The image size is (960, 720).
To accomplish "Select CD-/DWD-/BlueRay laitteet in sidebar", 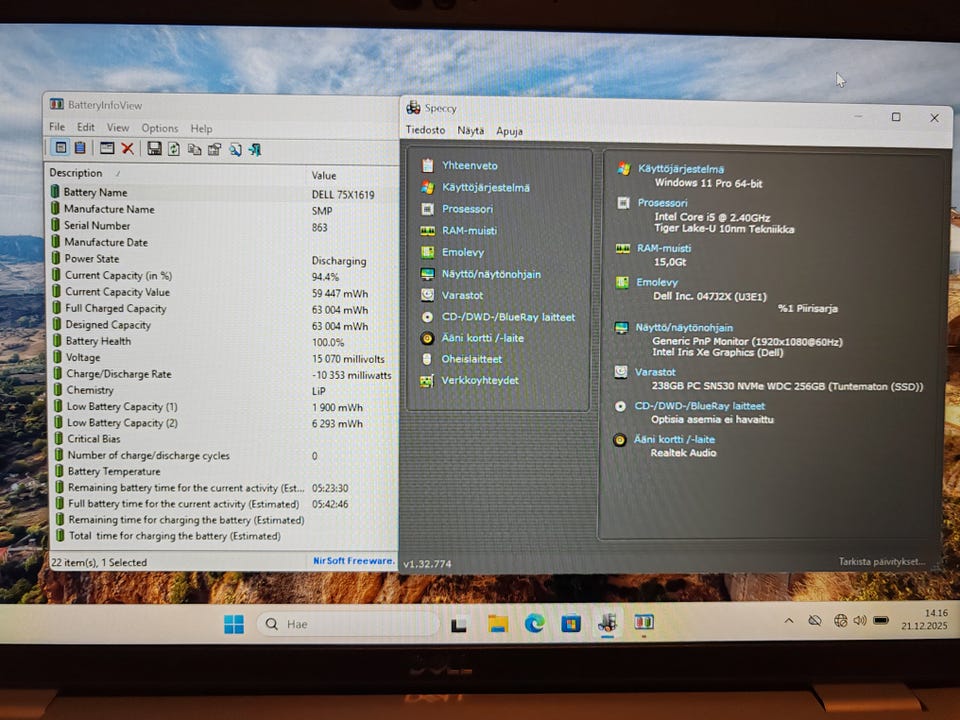I will point(508,317).
